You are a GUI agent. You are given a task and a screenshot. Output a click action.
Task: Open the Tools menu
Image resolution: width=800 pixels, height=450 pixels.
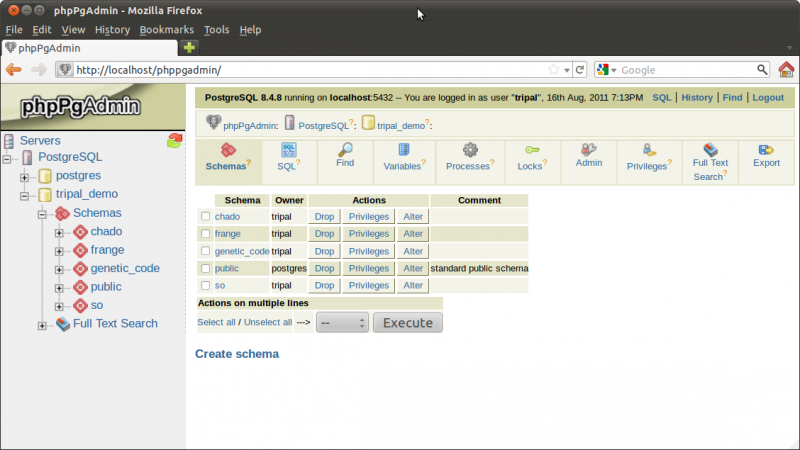coord(216,30)
